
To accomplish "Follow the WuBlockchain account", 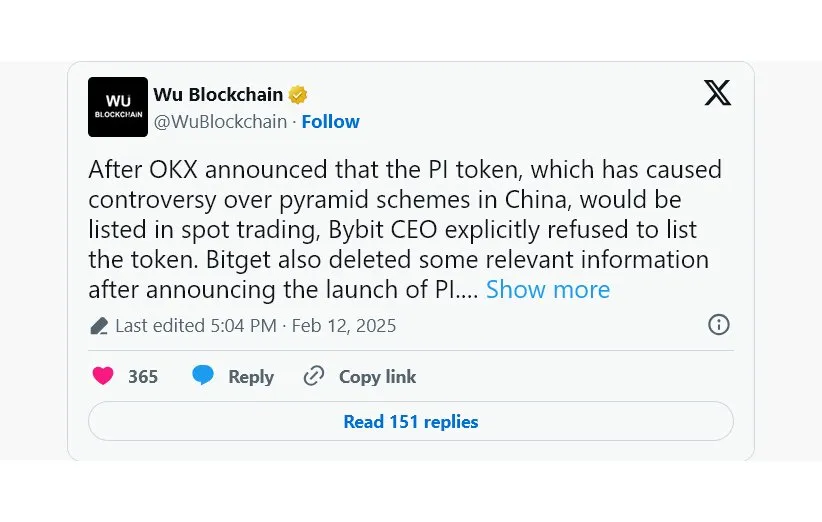I will 330,122.
